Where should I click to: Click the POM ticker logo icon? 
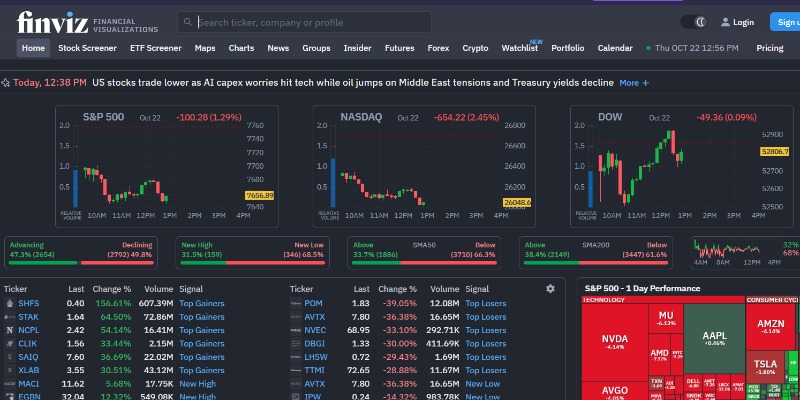pyautogui.click(x=296, y=304)
